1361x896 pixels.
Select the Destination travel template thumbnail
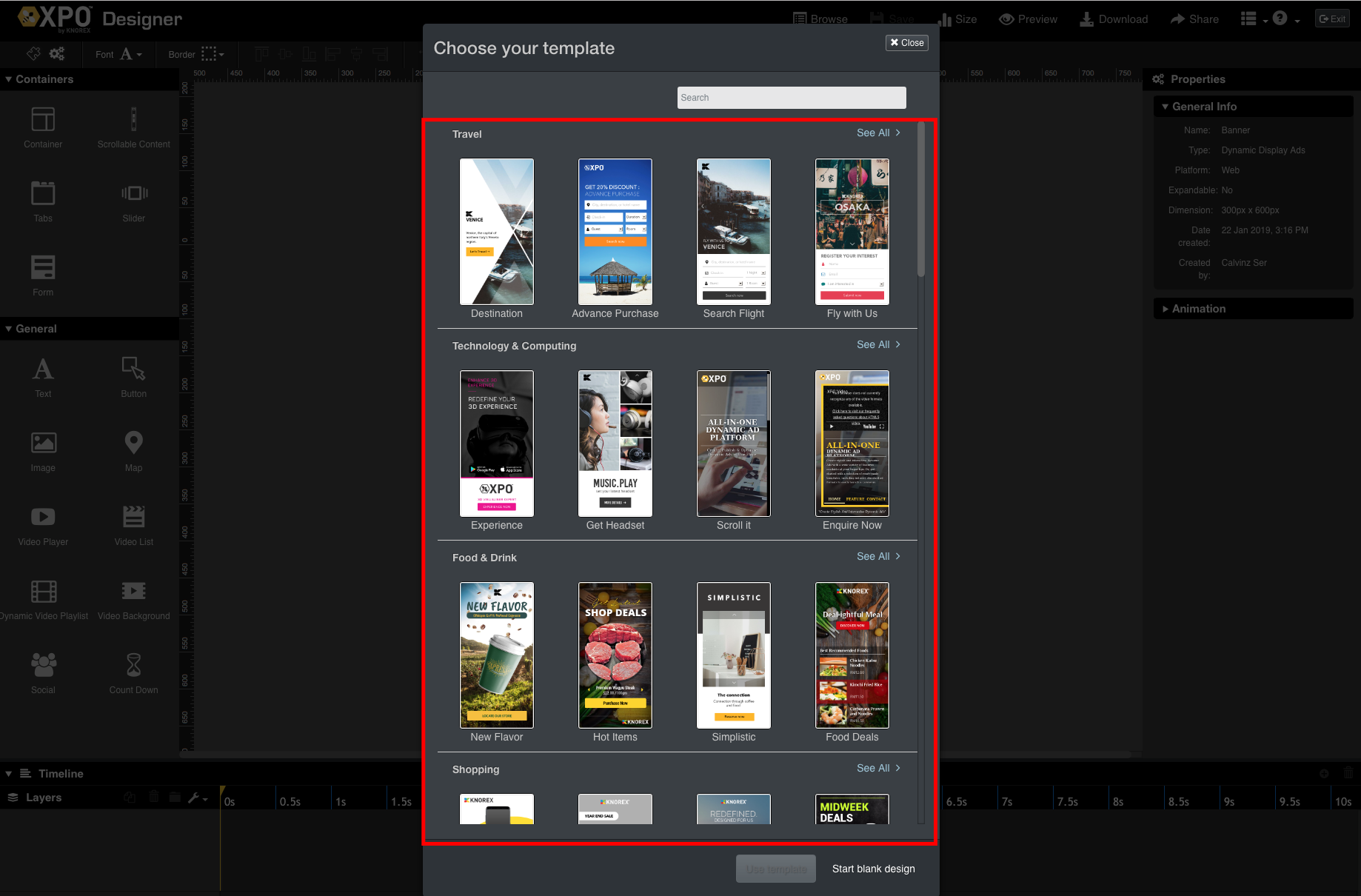pos(496,232)
